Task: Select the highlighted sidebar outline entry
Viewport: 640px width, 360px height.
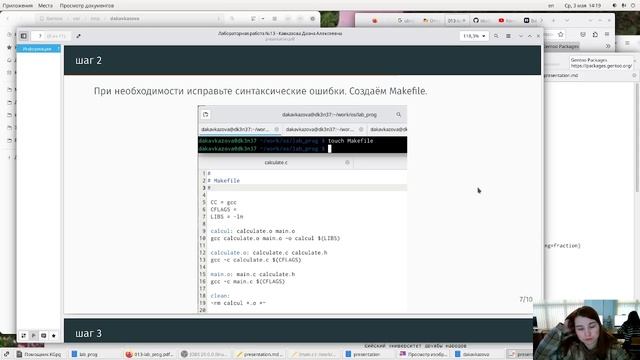Action: point(39,49)
